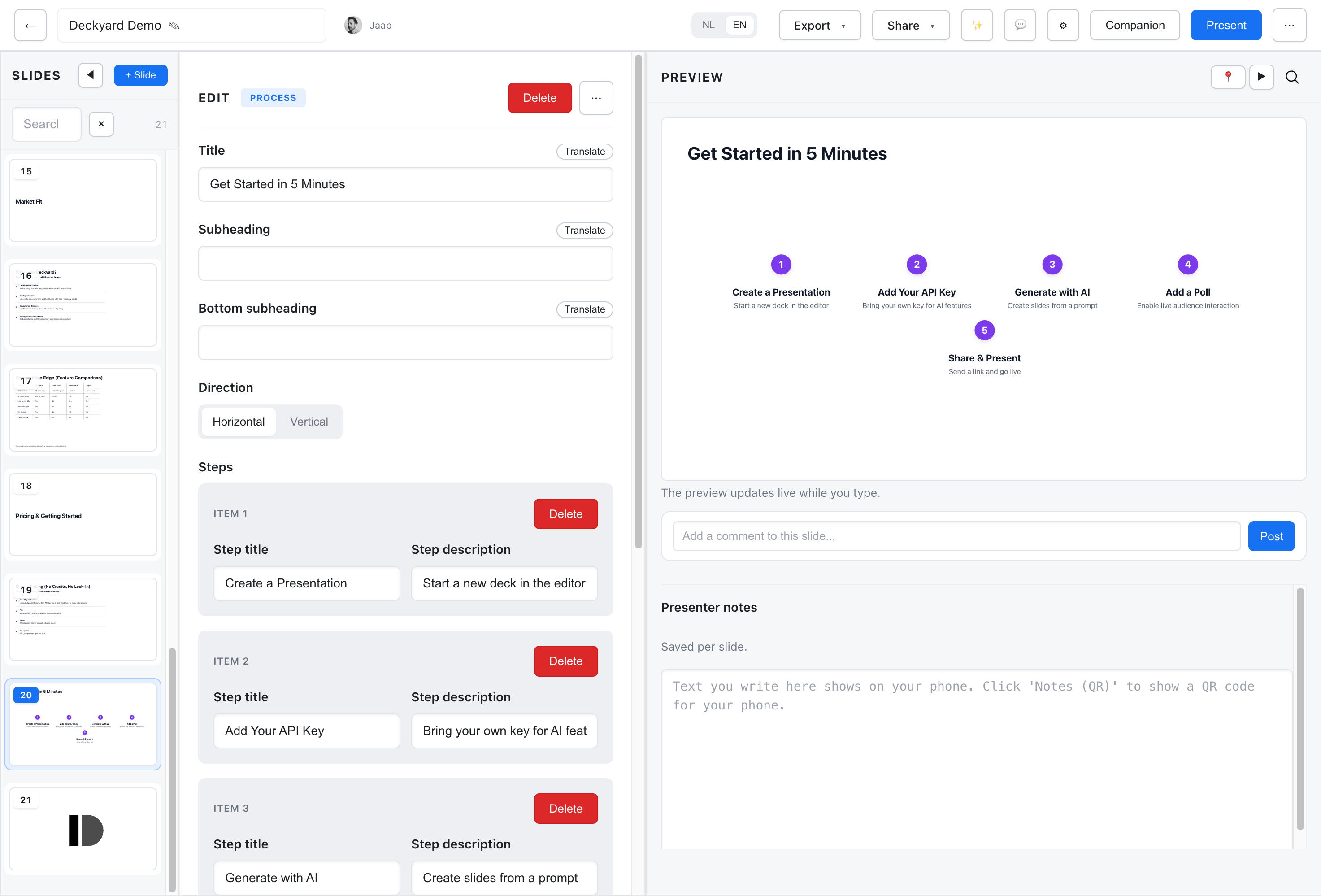Click step circle 4 in the preview
Screen dimensions: 1321x896
(x=1187, y=265)
